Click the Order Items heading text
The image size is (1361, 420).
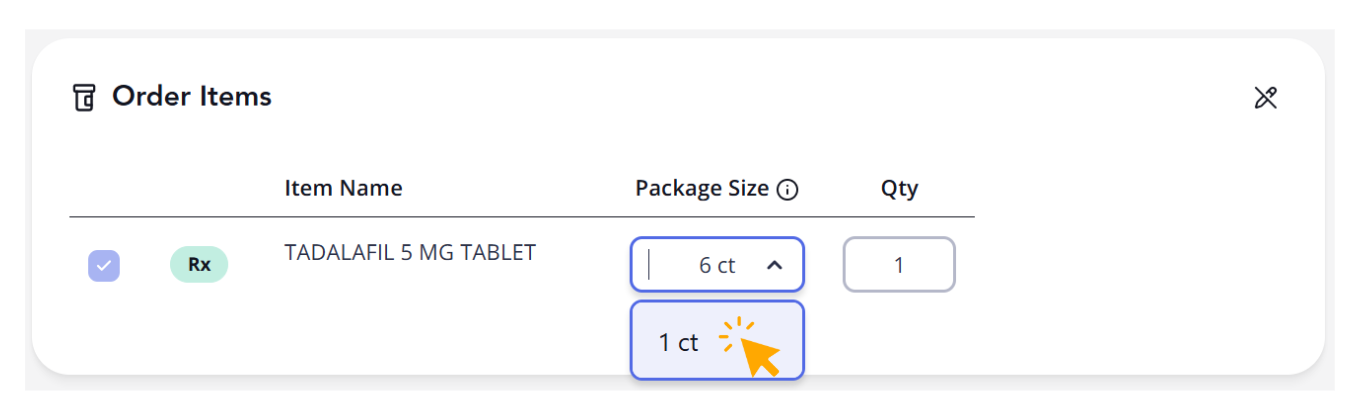[x=192, y=97]
